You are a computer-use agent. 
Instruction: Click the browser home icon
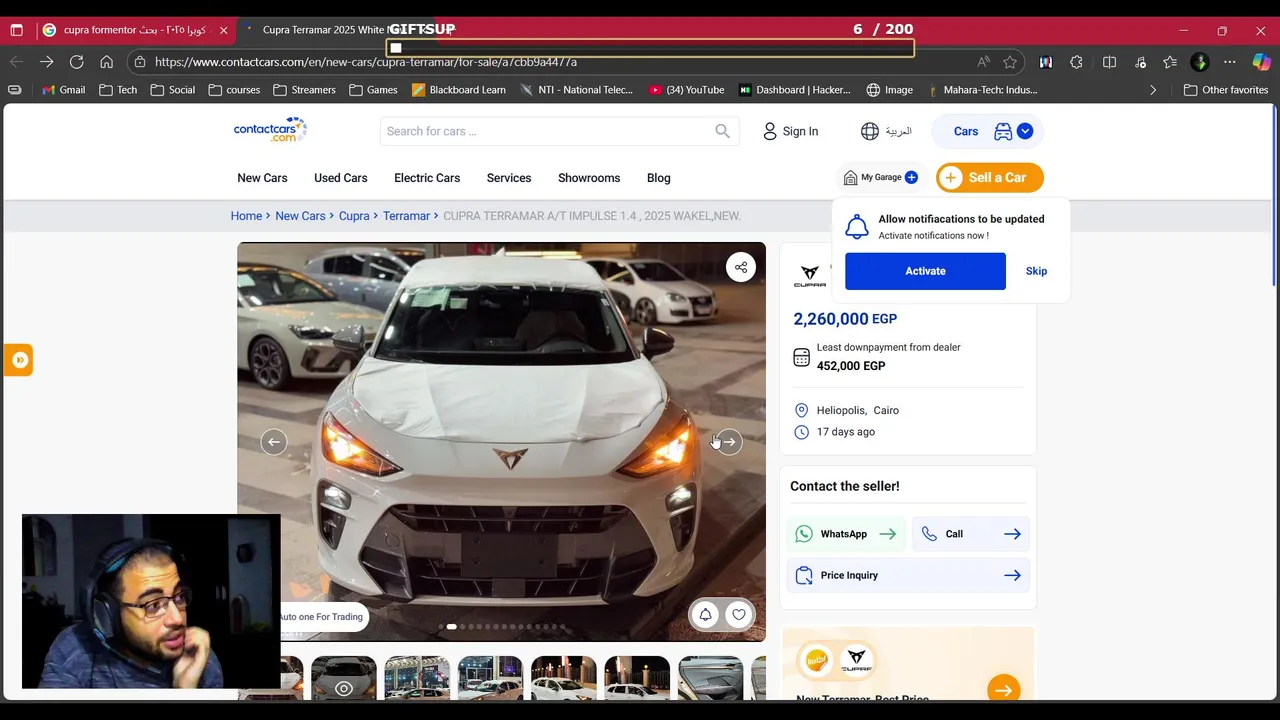coord(106,62)
